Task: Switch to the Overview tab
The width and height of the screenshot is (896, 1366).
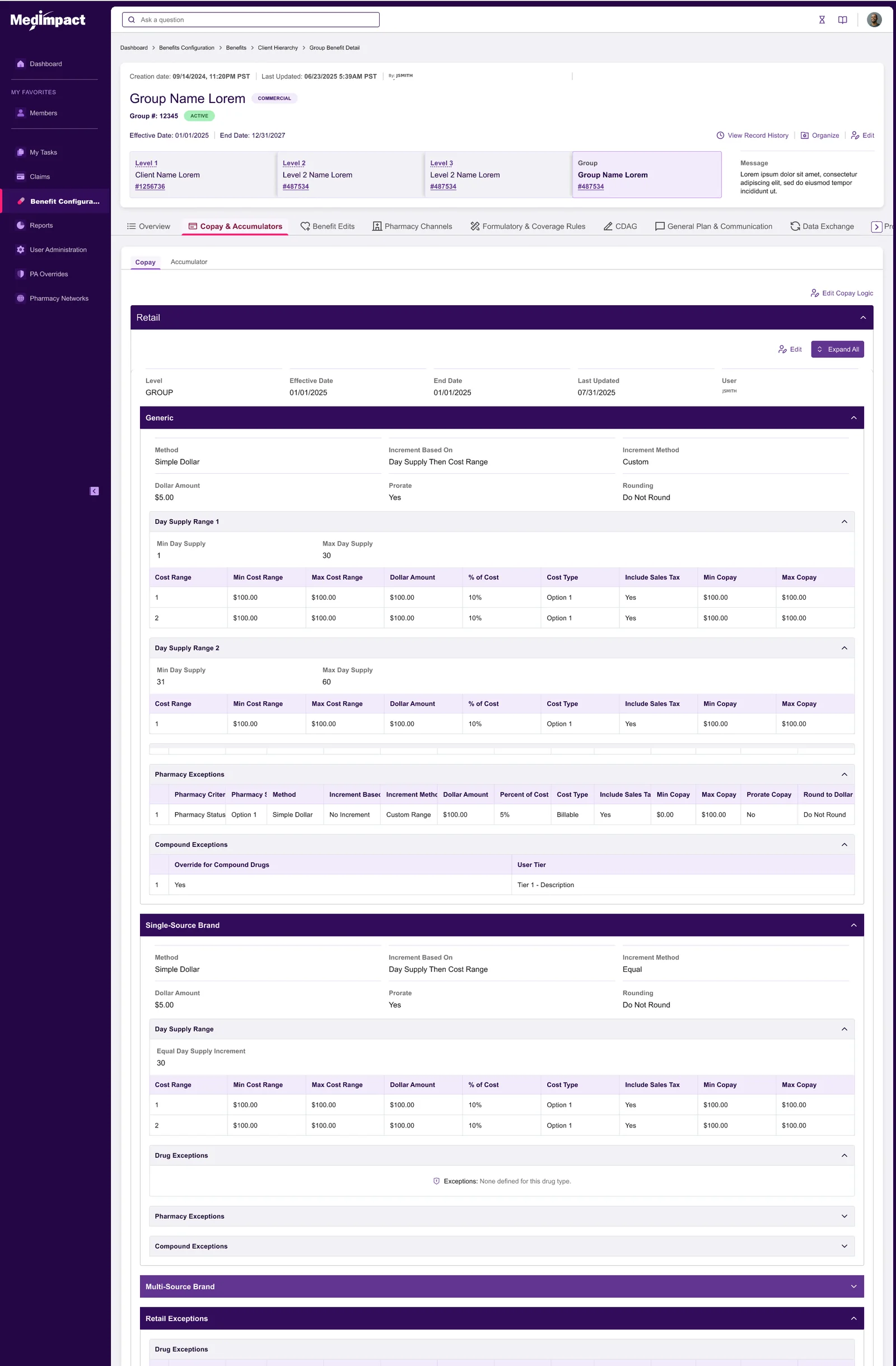Action: coord(148,227)
